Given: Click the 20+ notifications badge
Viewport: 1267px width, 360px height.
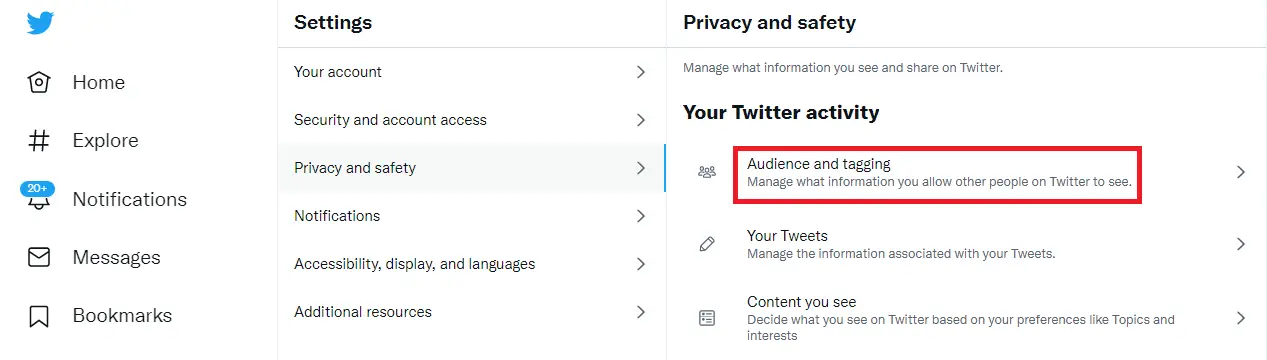Looking at the screenshot, I should 37,189.
